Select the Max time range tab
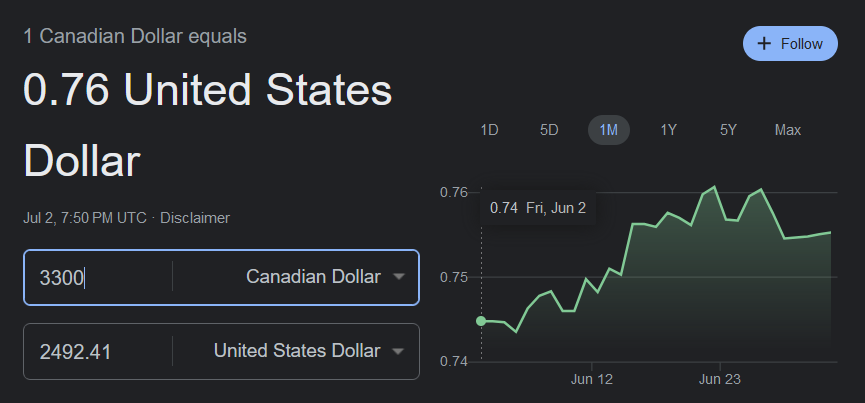Screen dimensions: 865x403 [x=787, y=130]
